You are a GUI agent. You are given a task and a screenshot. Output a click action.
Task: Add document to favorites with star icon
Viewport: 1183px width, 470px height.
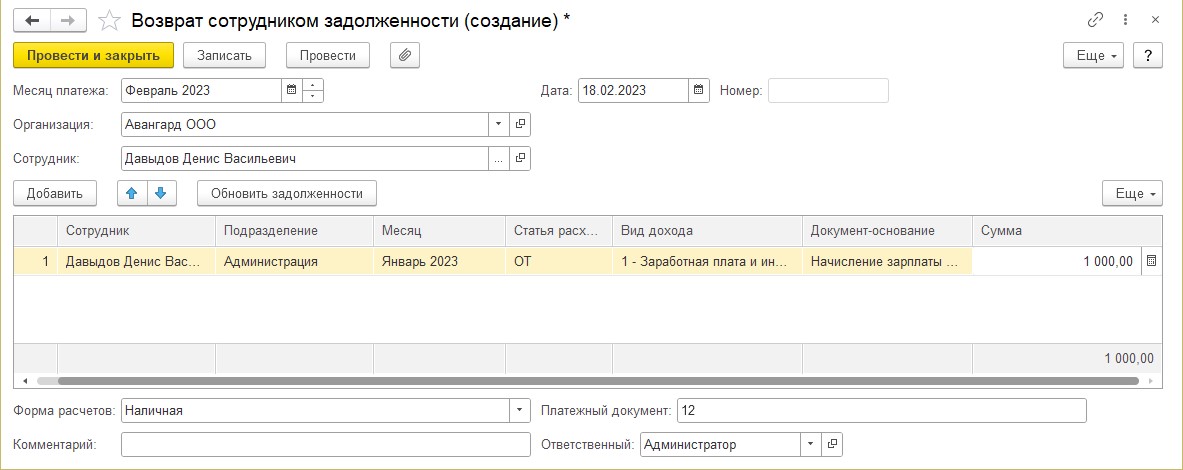[x=110, y=20]
